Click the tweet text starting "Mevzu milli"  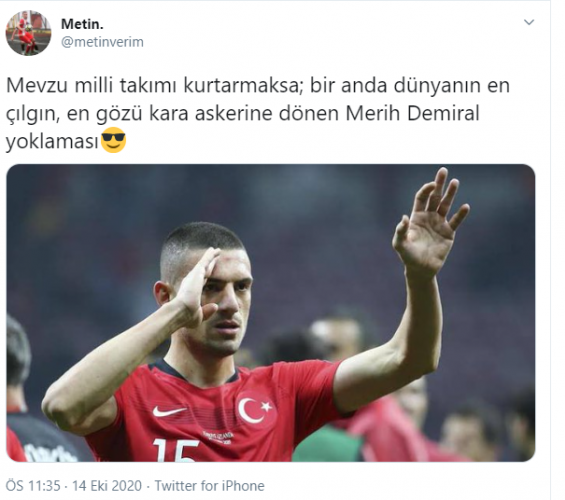[258, 113]
